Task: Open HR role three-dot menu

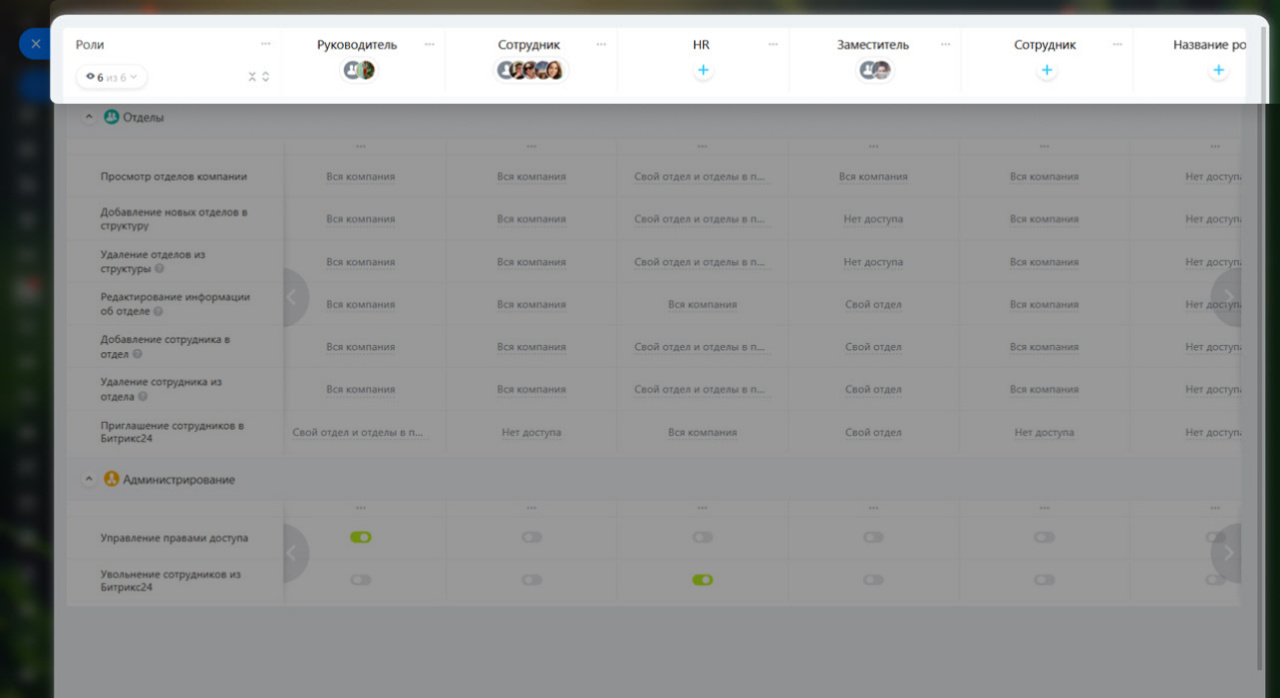Action: [772, 44]
